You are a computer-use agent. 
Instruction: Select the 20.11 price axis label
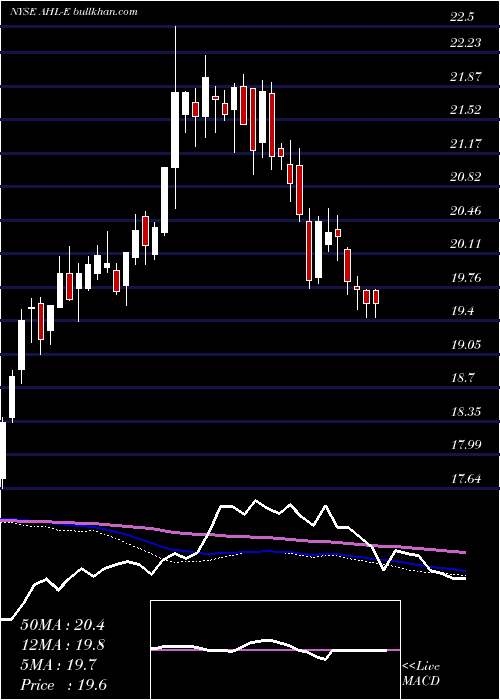(466, 244)
